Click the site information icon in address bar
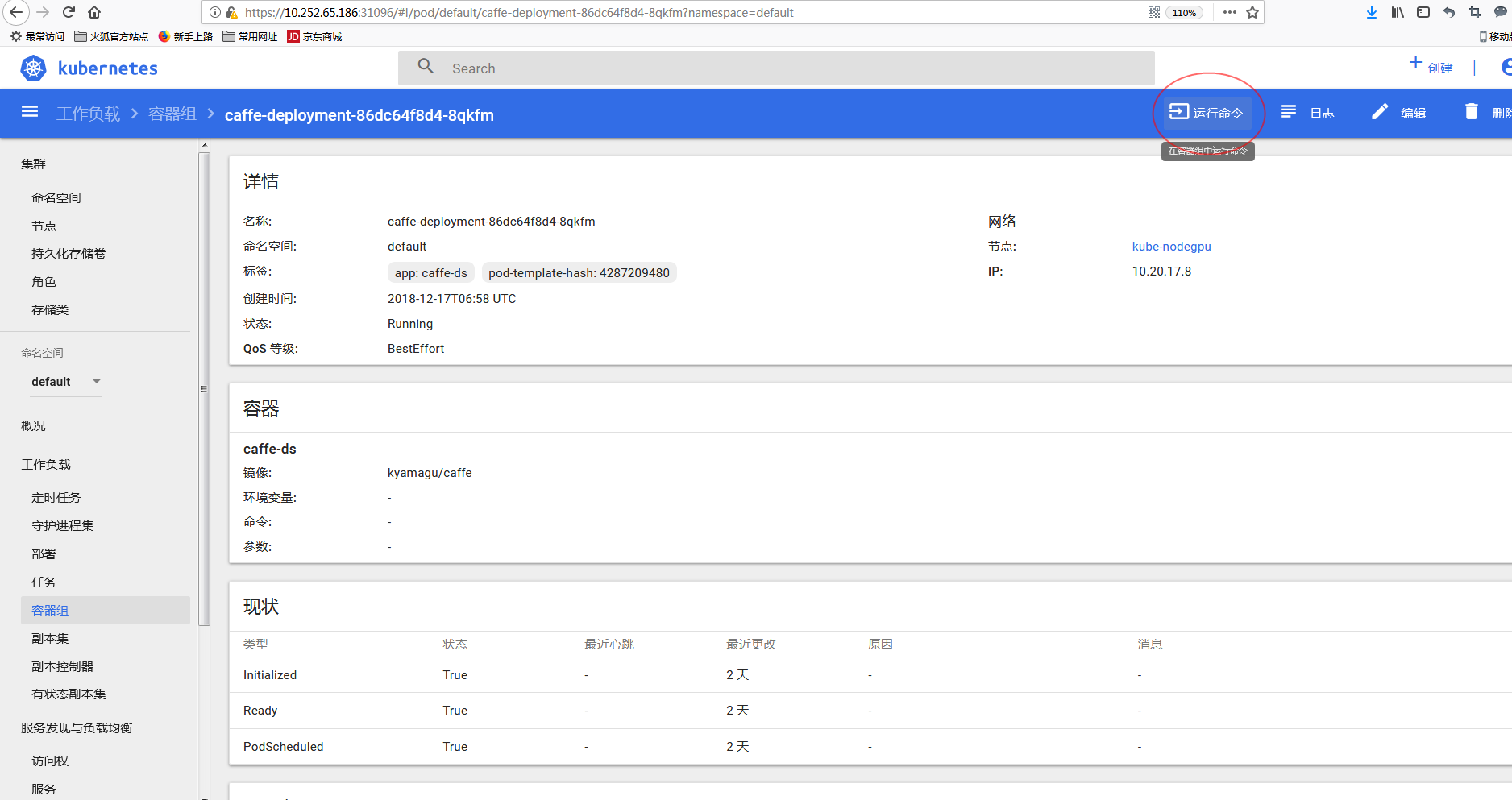The image size is (1512, 800). tap(215, 12)
